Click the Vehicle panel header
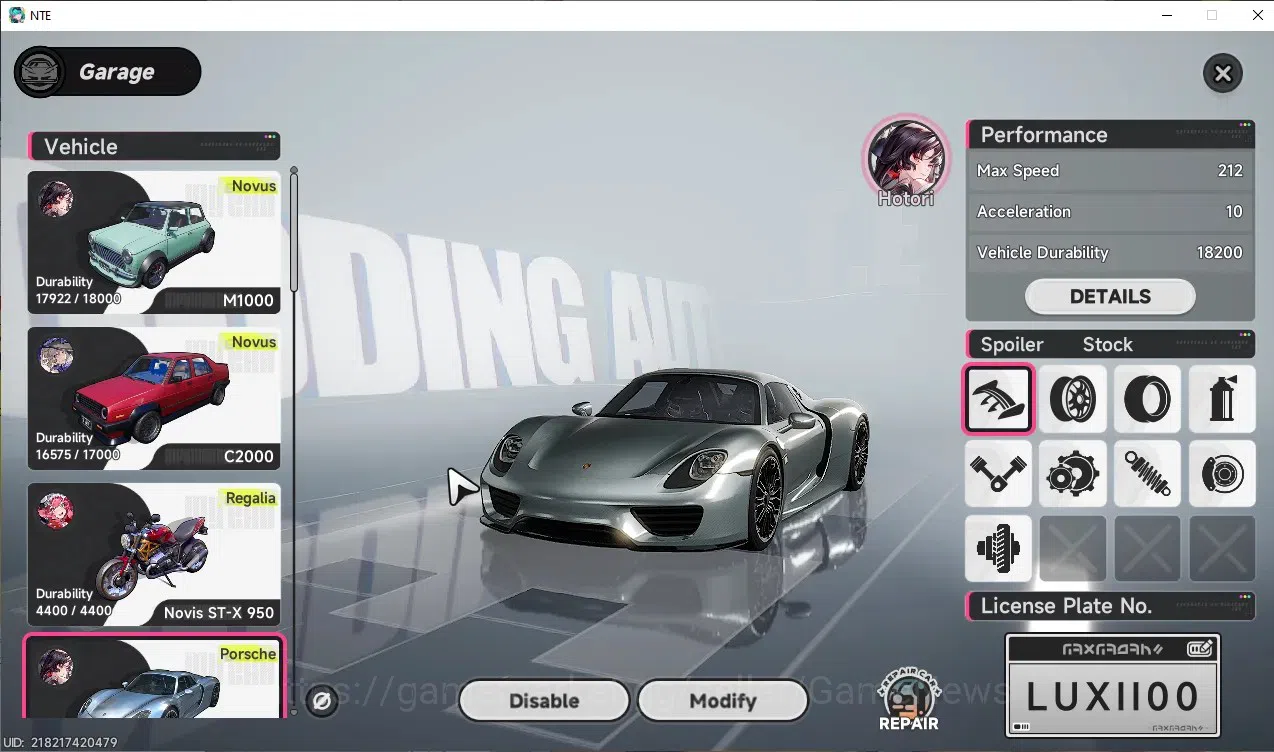Image resolution: width=1274 pixels, height=752 pixels. coord(154,146)
